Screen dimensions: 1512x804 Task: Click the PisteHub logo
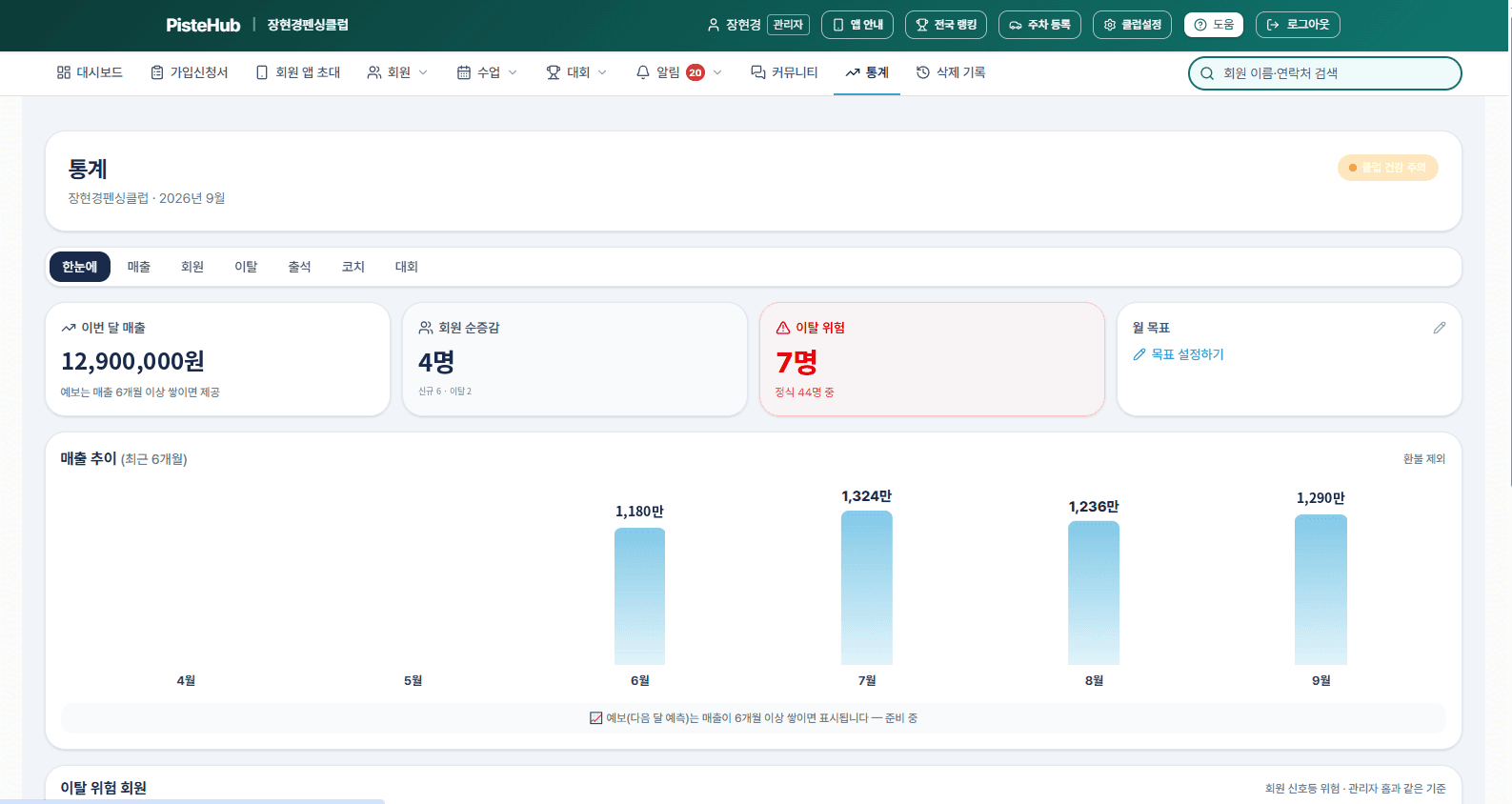click(203, 25)
